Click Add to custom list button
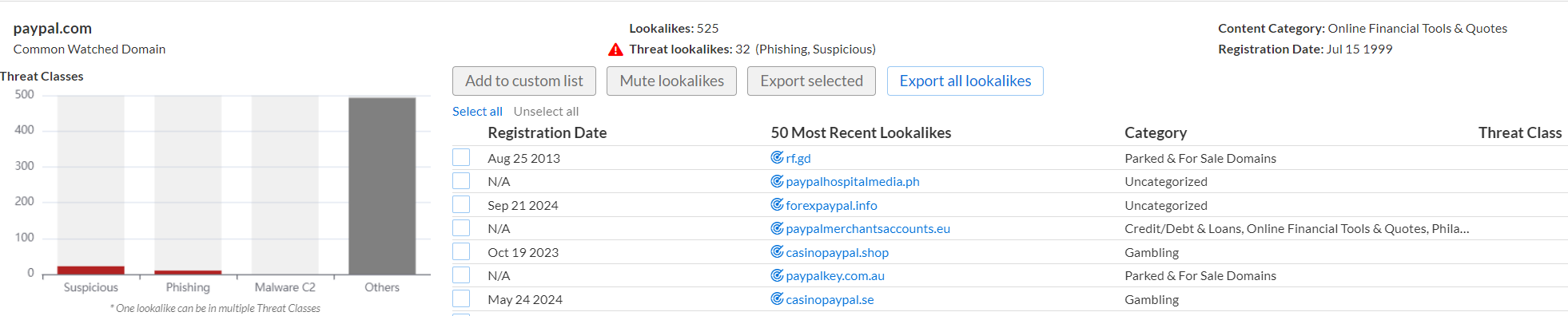The width and height of the screenshot is (1568, 316). tap(524, 81)
